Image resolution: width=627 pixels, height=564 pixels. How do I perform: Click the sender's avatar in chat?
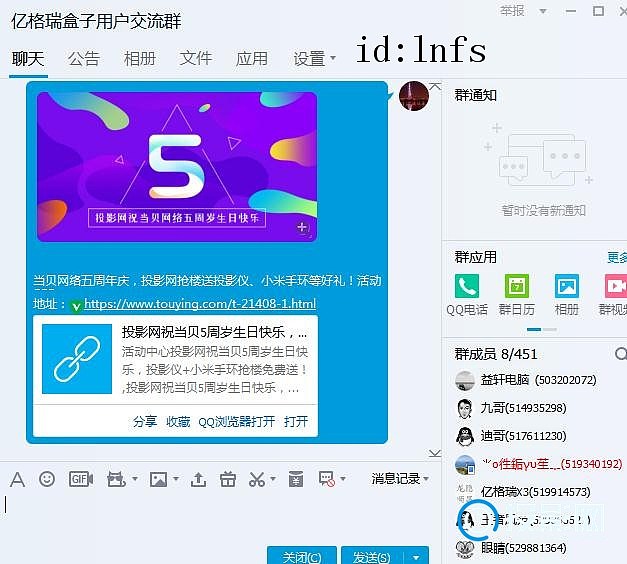point(414,96)
